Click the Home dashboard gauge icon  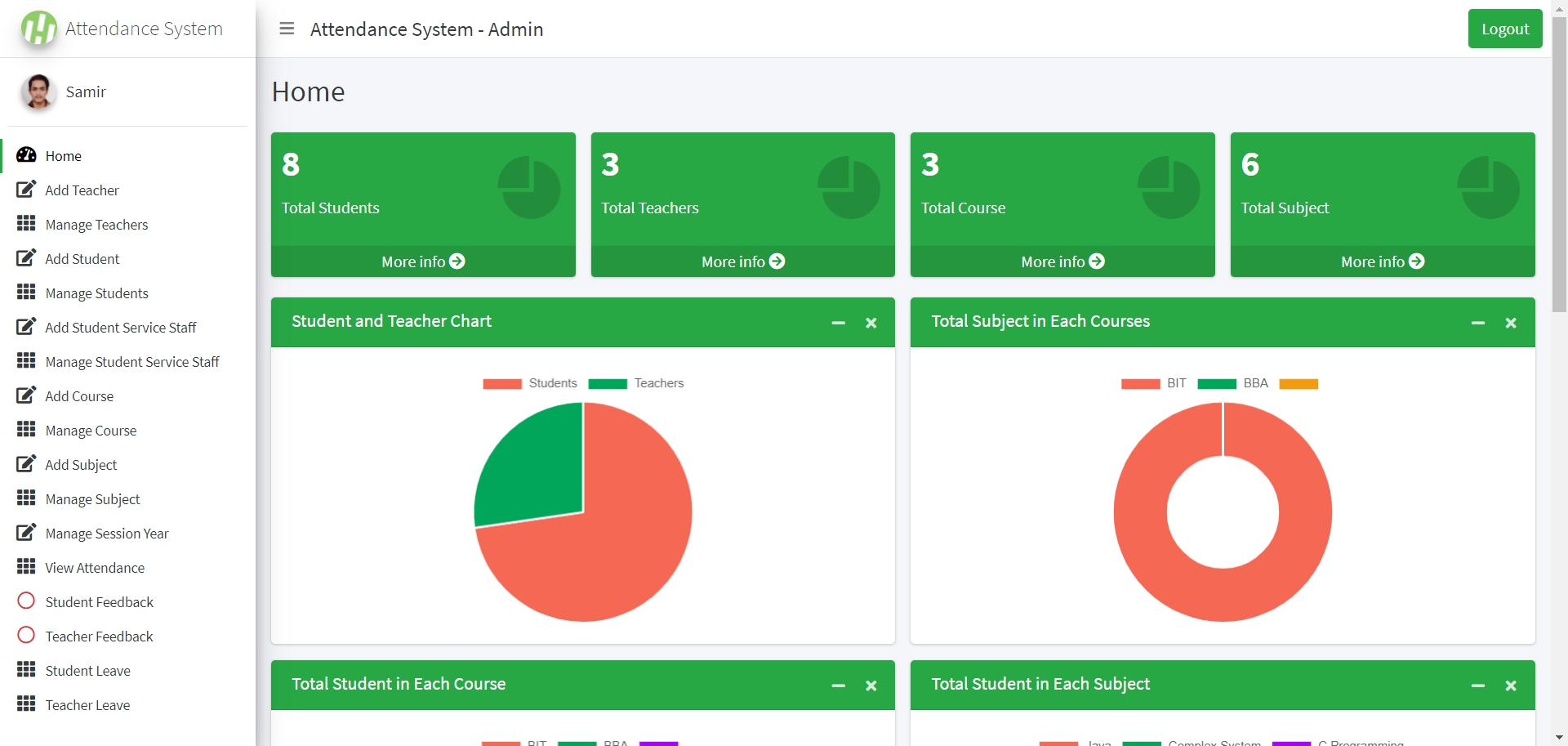coord(26,155)
